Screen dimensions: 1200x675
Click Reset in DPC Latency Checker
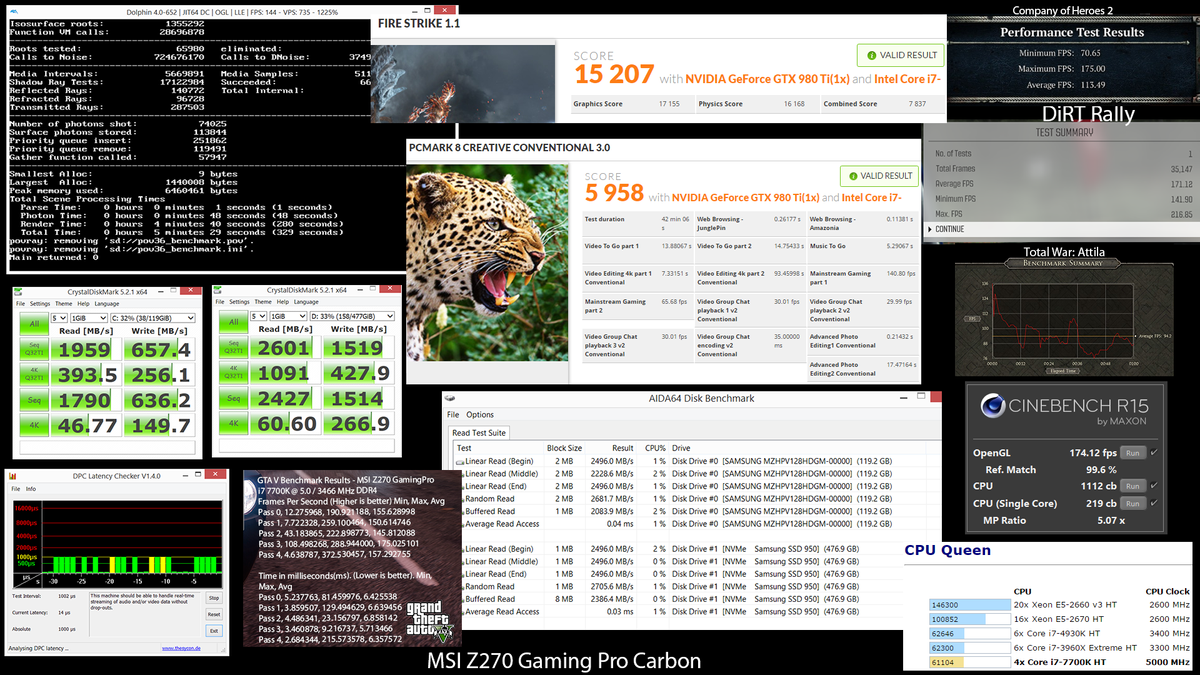(213, 614)
